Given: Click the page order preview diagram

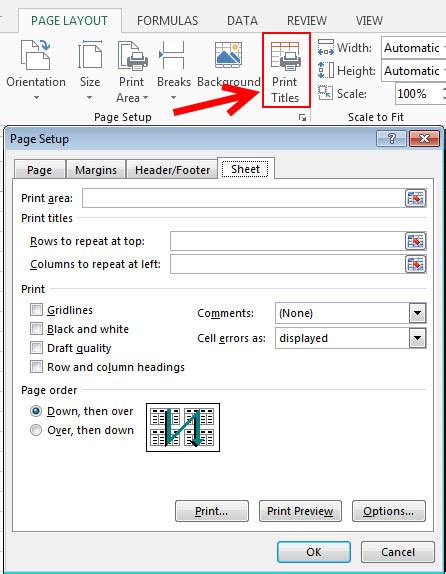Looking at the screenshot, I should (x=183, y=427).
